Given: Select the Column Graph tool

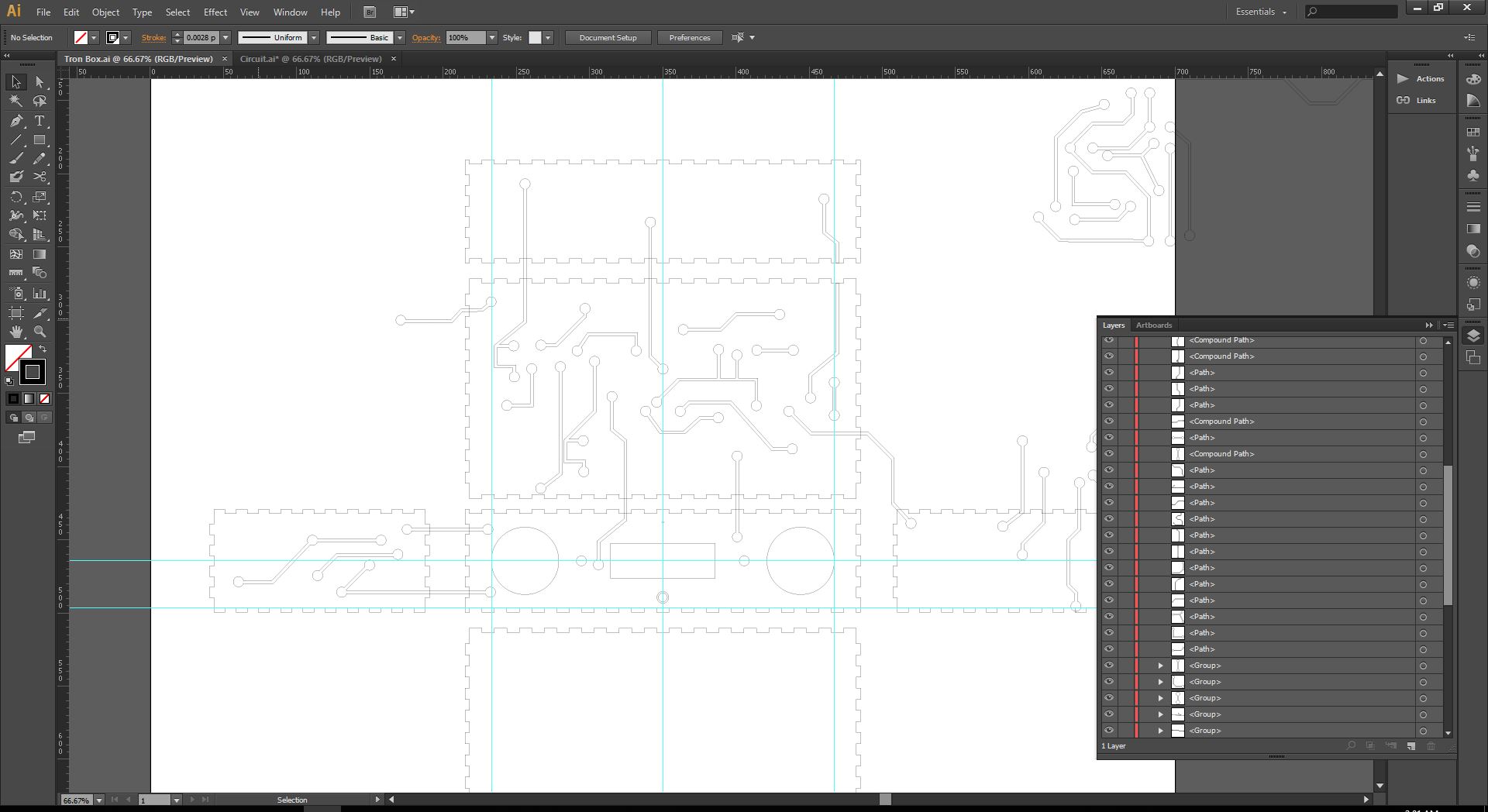Looking at the screenshot, I should click(x=40, y=293).
